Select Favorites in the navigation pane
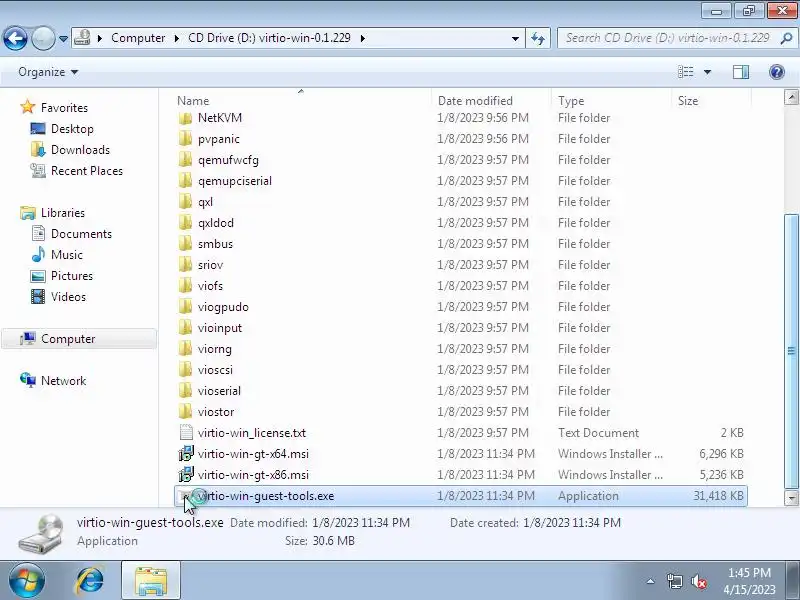The width and height of the screenshot is (800, 600). pyautogui.click(x=64, y=108)
